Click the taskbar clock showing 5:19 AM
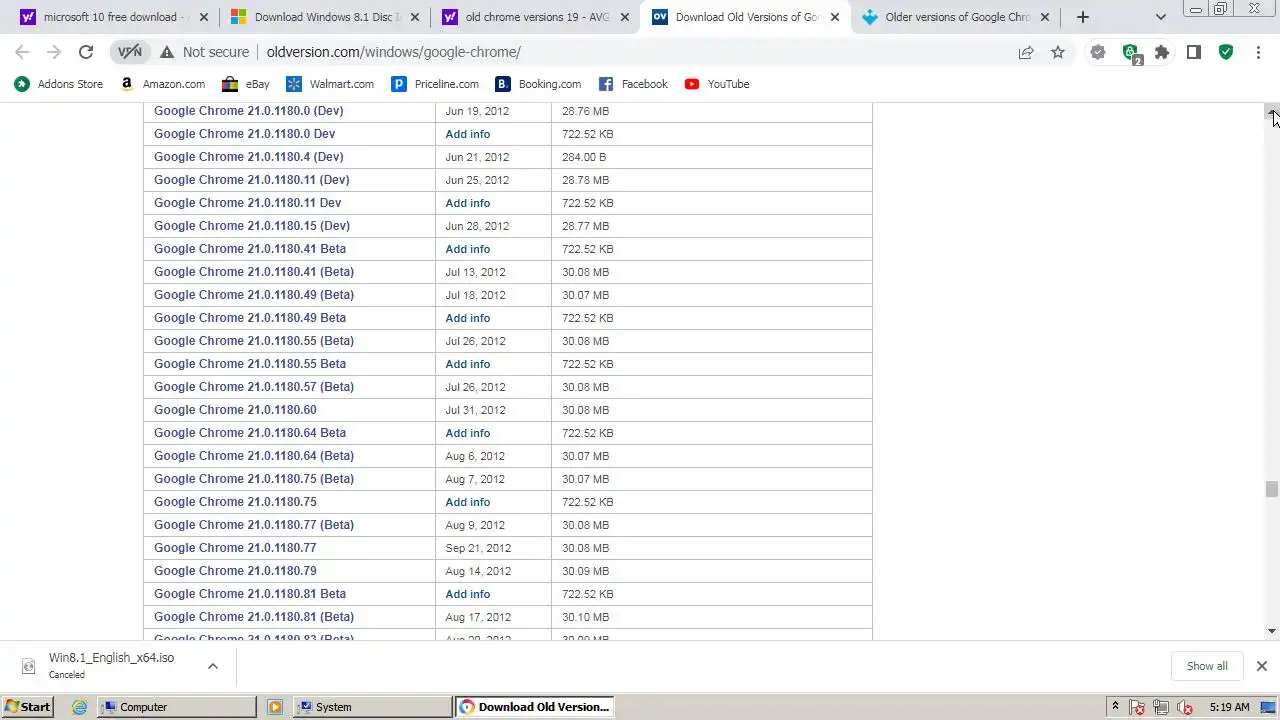The image size is (1280, 720). tap(1229, 707)
